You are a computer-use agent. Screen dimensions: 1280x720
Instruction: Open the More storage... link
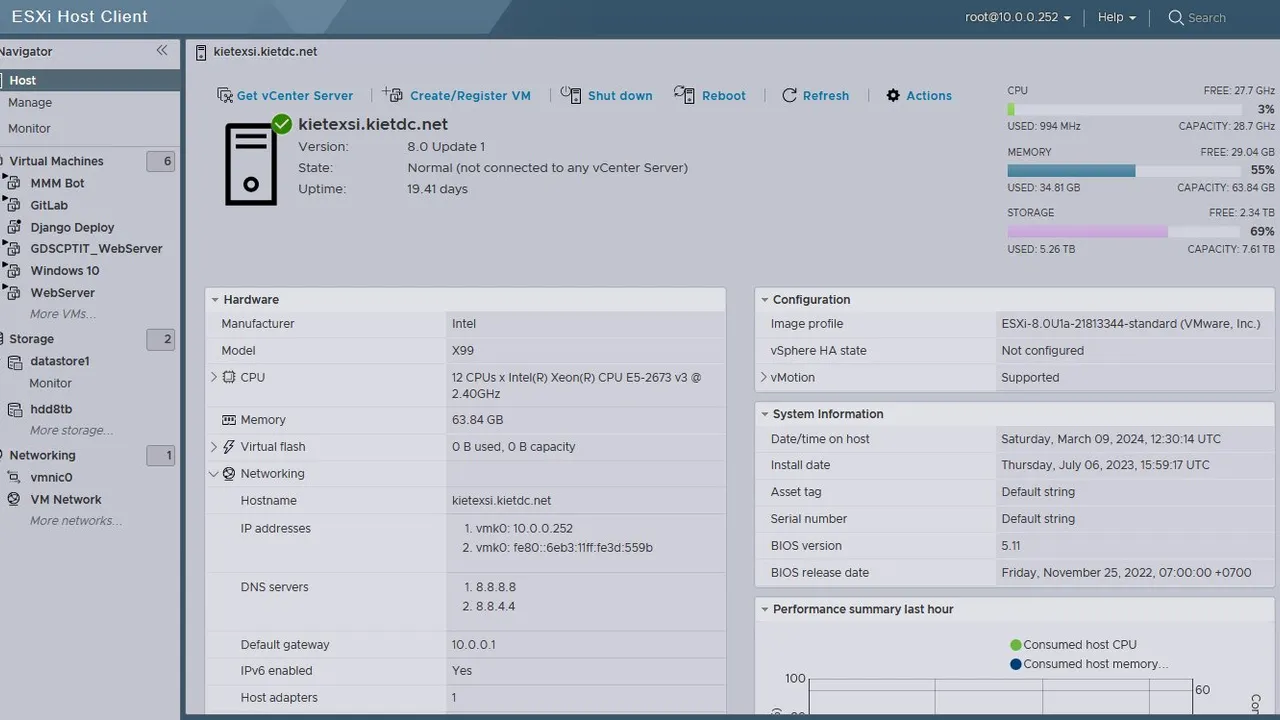(71, 431)
